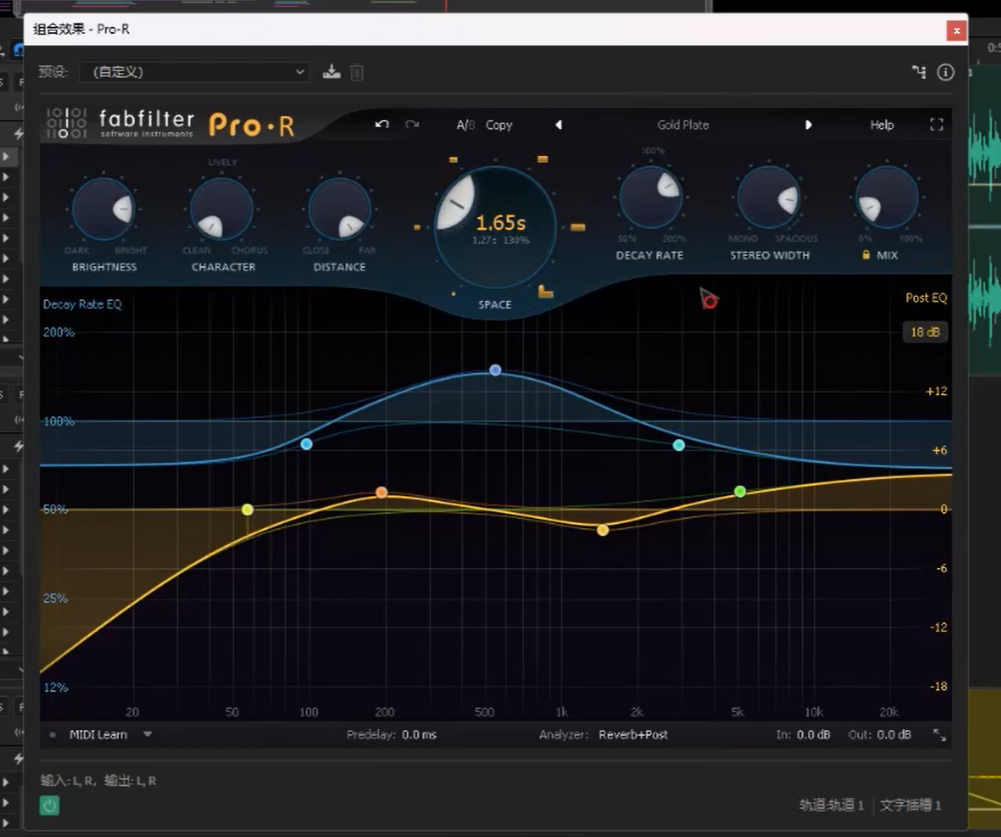The image size is (1001, 837).
Task: Toggle the green effect power button
Action: (x=50, y=806)
